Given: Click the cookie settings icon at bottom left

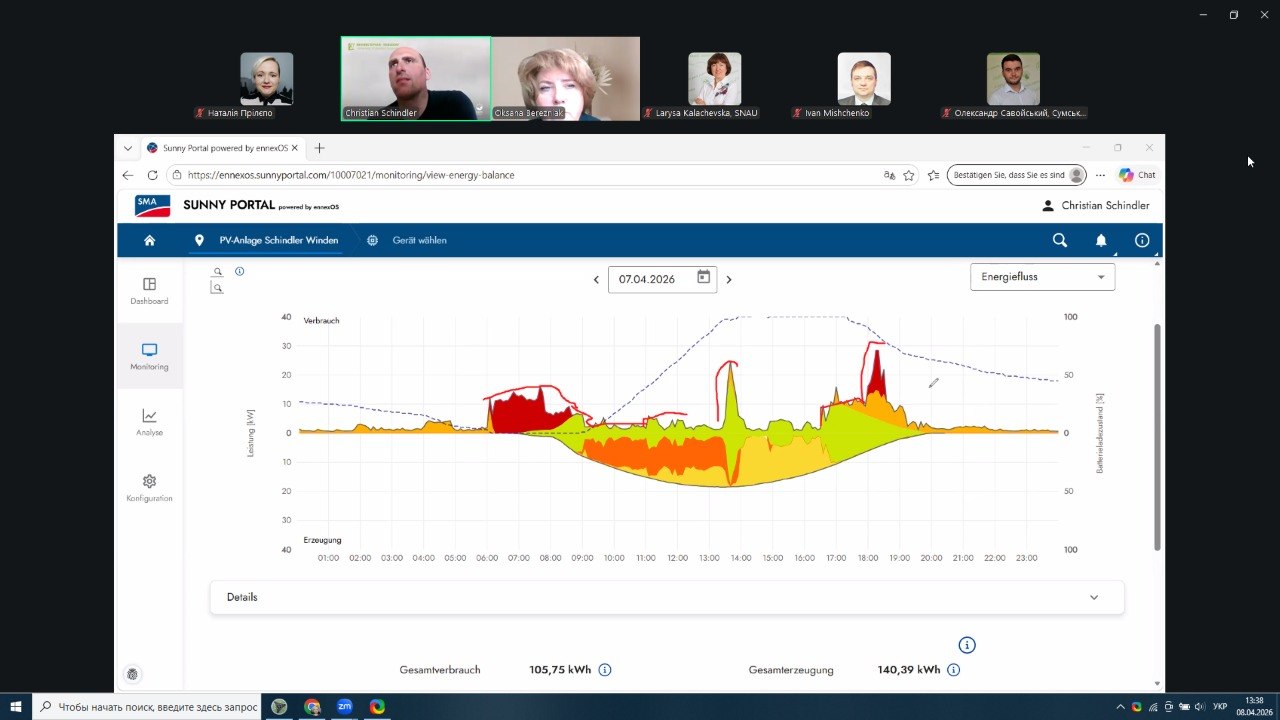Looking at the screenshot, I should coord(133,674).
